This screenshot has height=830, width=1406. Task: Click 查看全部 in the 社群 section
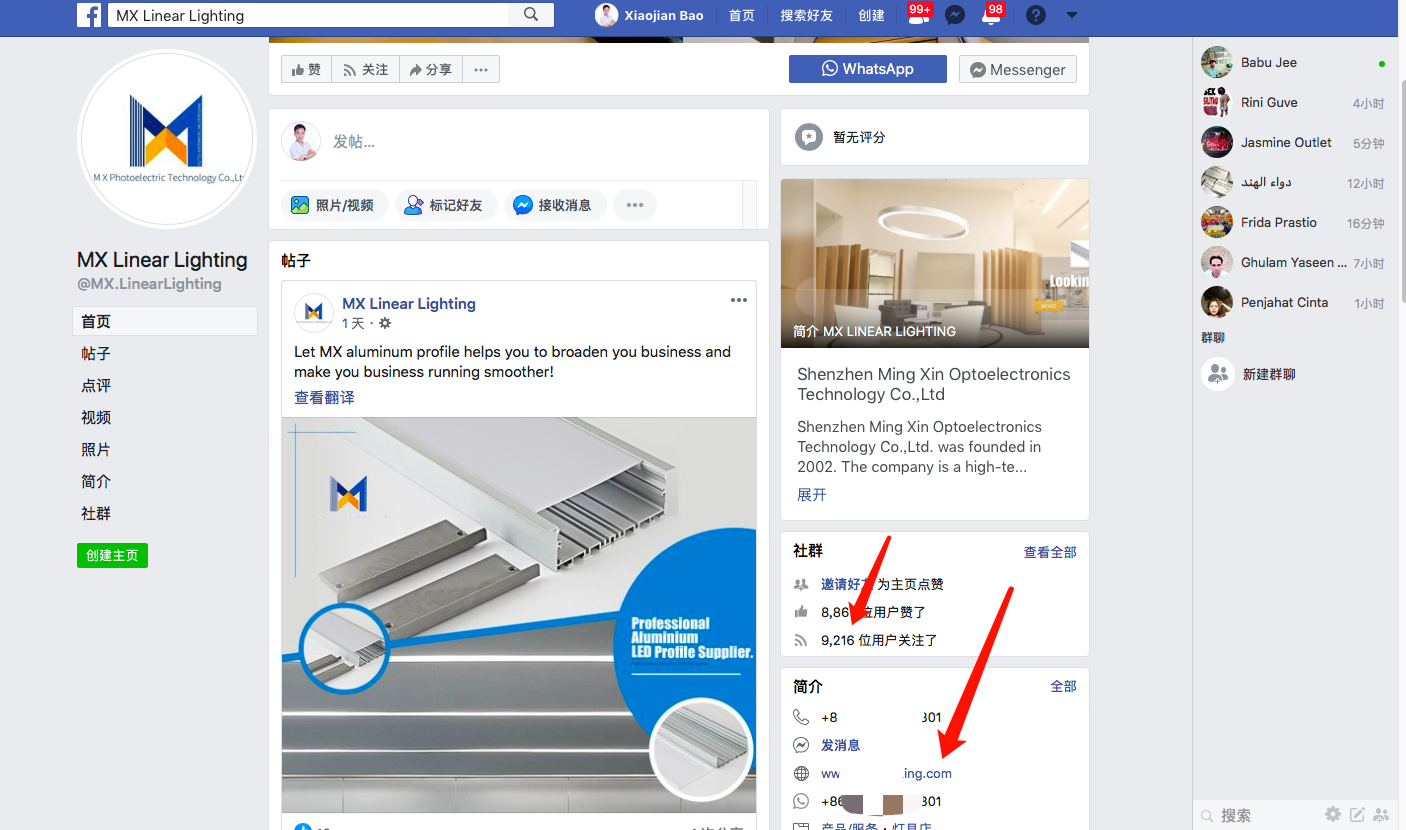[1050, 552]
